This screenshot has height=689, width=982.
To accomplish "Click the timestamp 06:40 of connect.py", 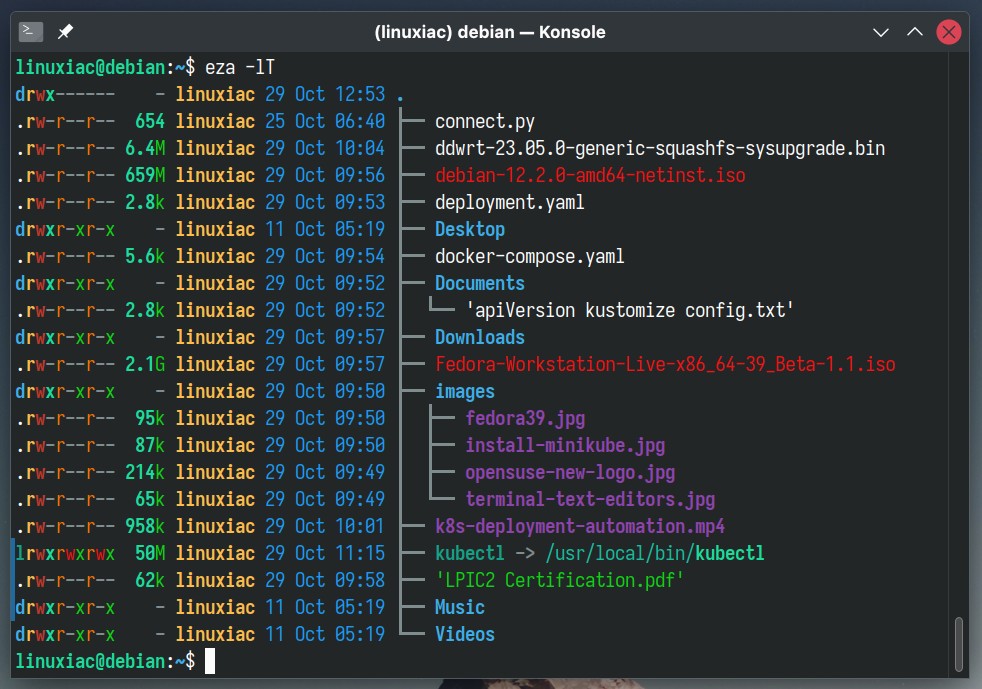I will 360,122.
